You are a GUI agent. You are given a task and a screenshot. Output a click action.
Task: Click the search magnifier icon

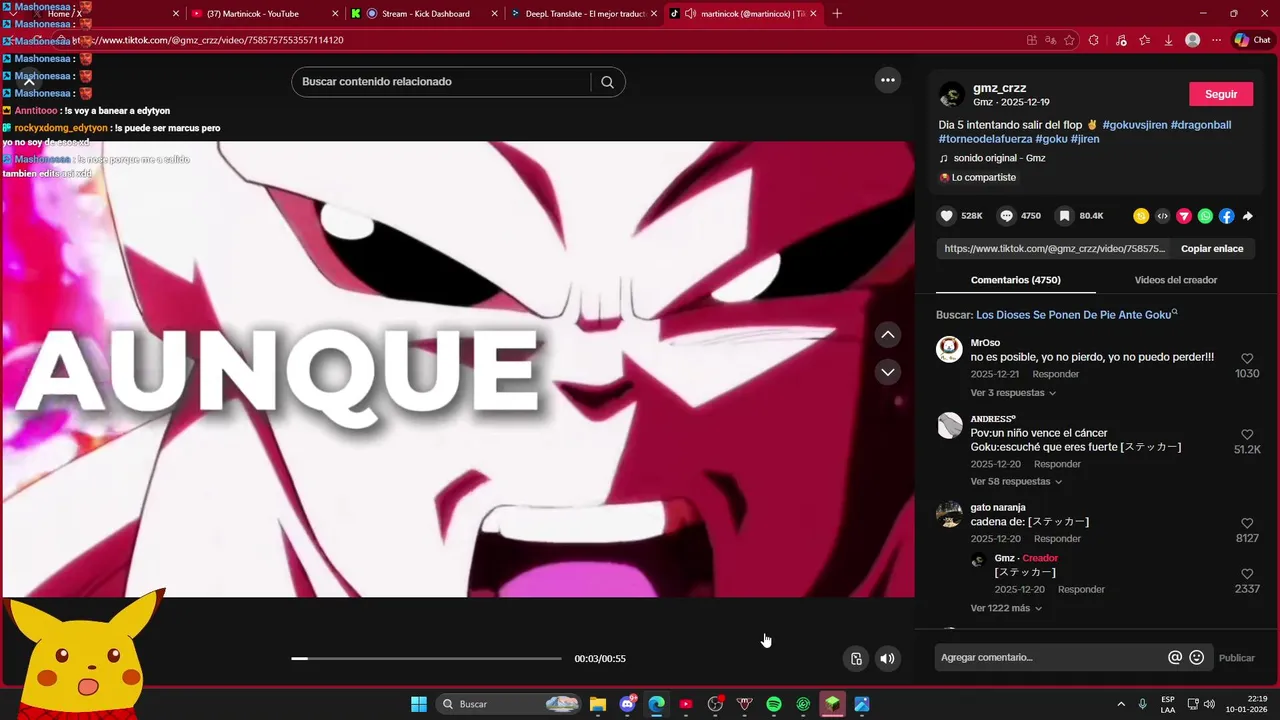pyautogui.click(x=607, y=82)
